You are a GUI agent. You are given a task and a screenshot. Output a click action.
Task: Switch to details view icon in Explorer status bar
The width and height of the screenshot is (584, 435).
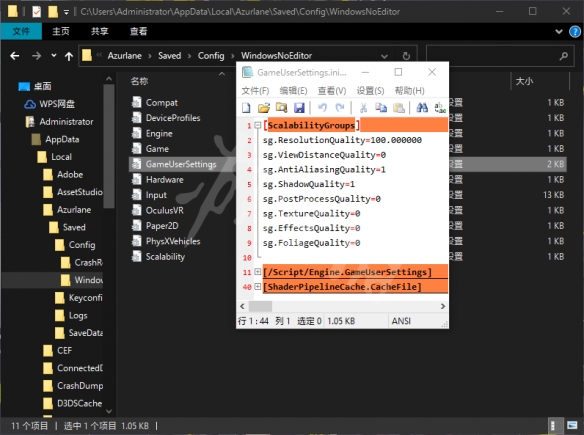coord(553,425)
